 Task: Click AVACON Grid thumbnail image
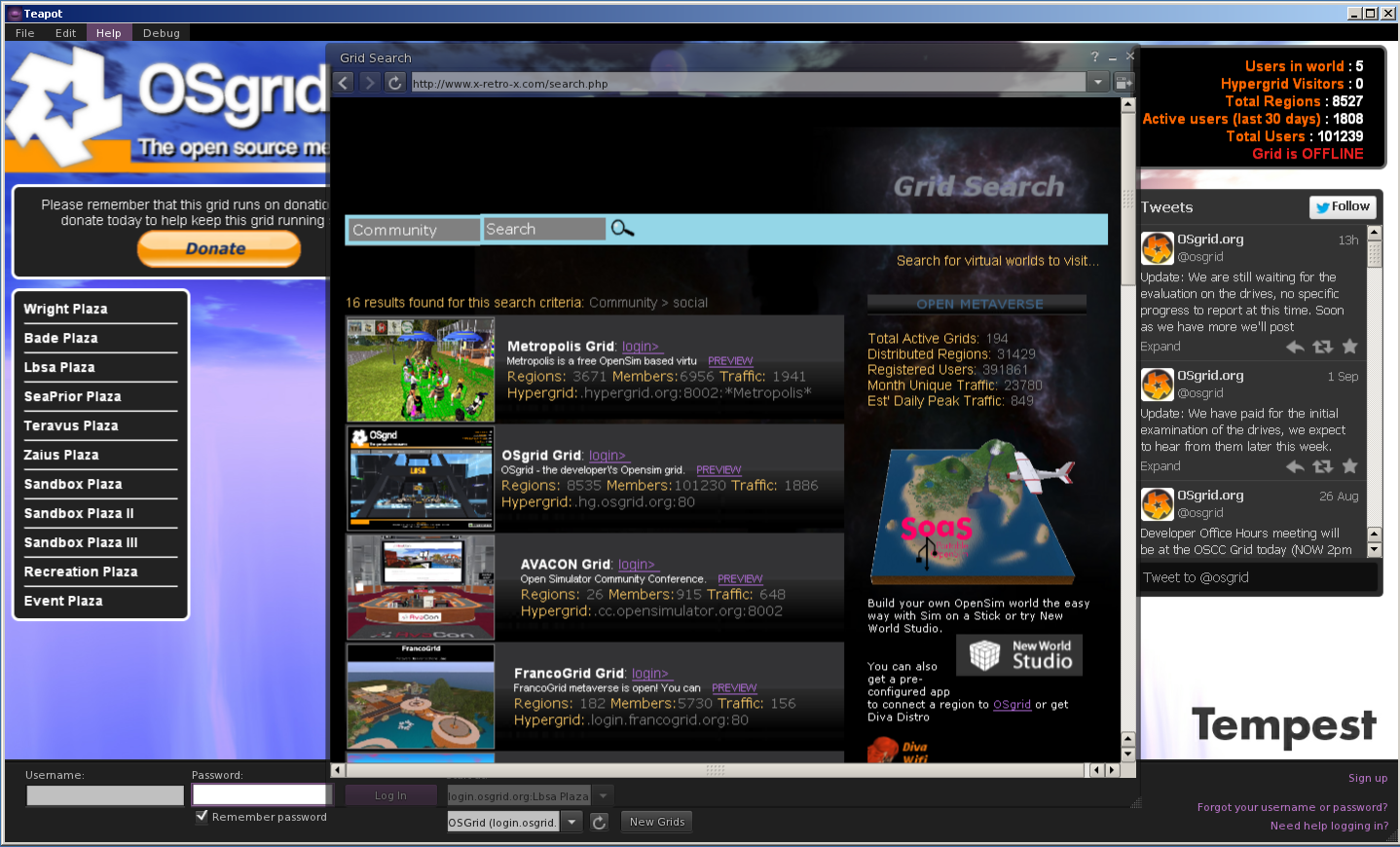tap(421, 588)
